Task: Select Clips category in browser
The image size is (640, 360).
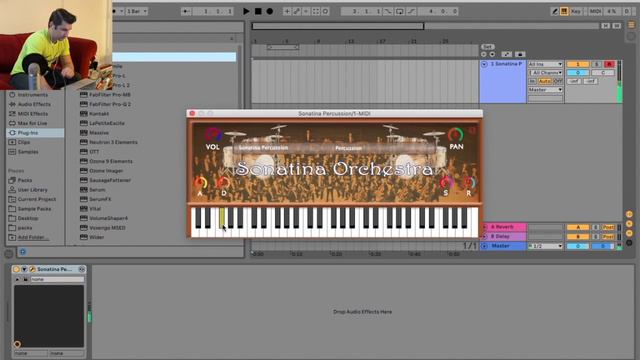Action: point(24,142)
